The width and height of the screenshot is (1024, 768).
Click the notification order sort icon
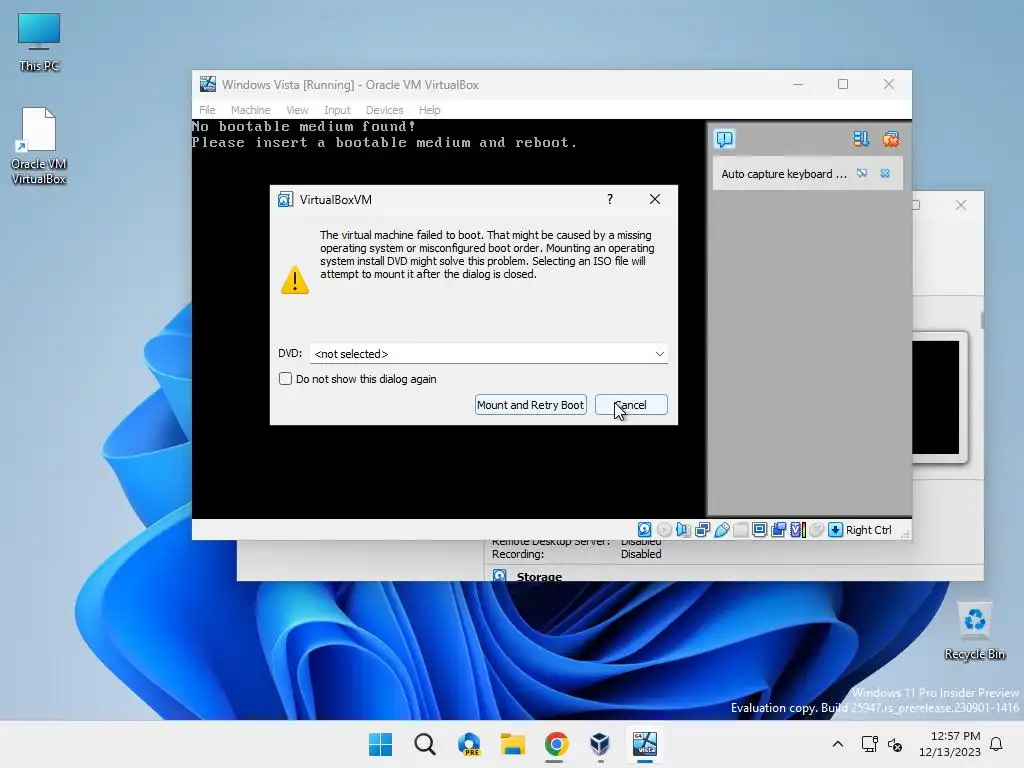tap(861, 138)
